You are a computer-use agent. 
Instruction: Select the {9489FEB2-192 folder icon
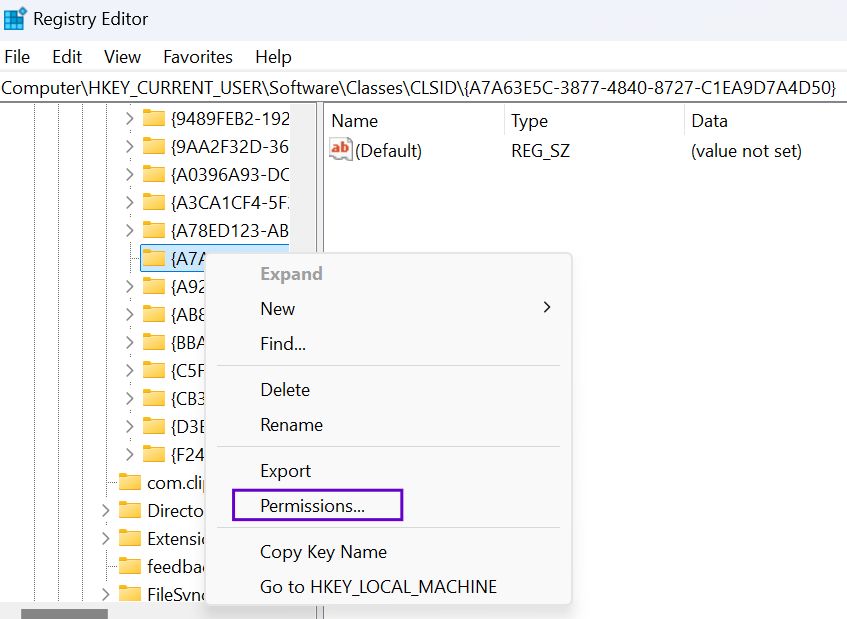(x=153, y=119)
